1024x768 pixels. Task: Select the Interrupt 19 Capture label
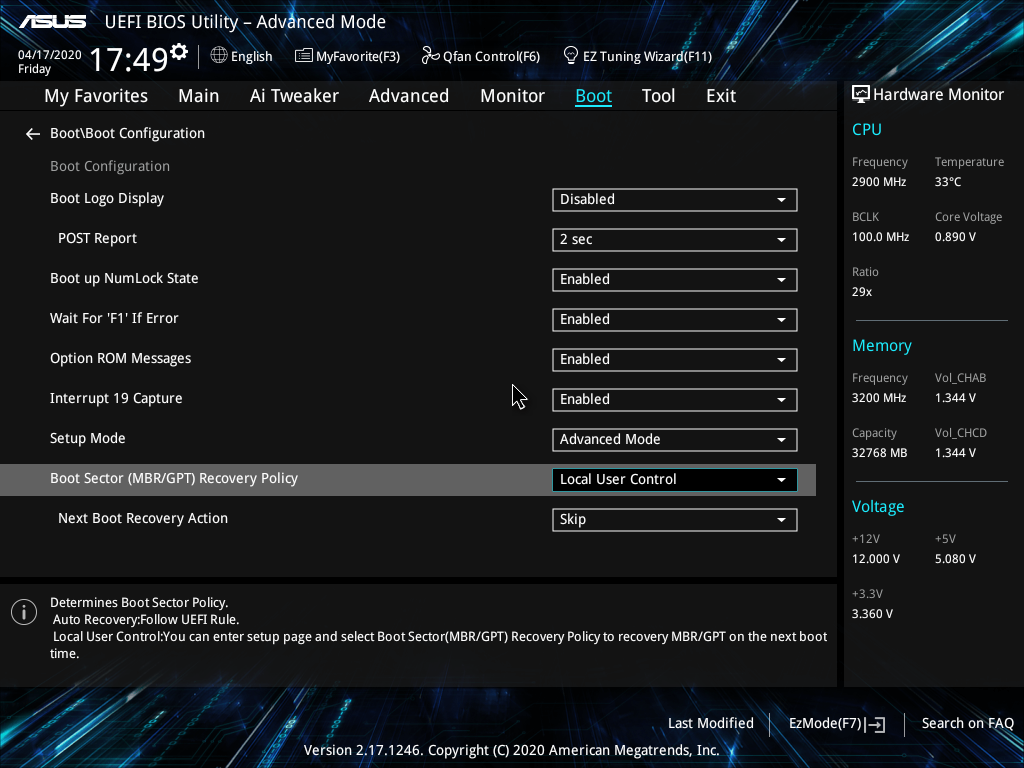(x=116, y=398)
